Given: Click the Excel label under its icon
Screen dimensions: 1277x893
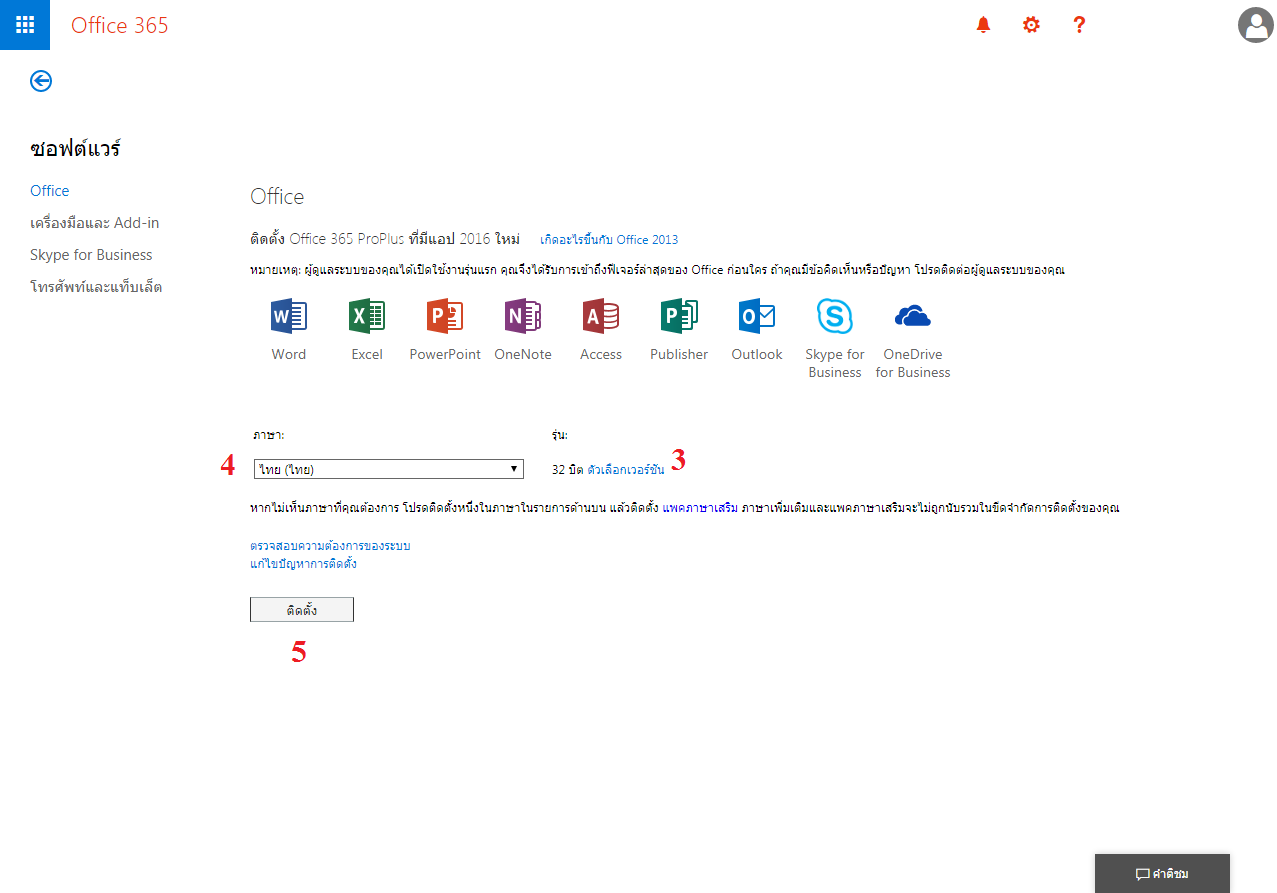Looking at the screenshot, I should tap(367, 354).
